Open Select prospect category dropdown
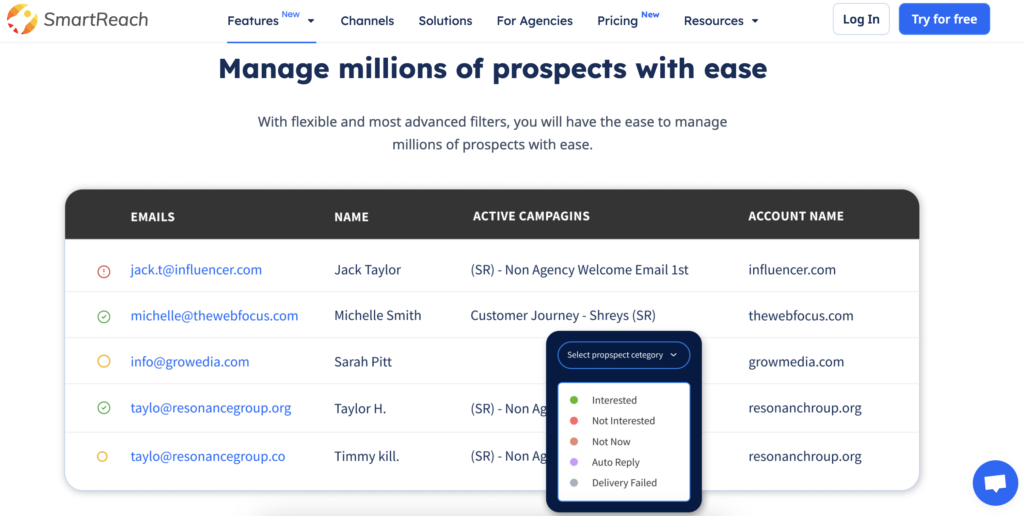Image resolution: width=1024 pixels, height=516 pixels. pyautogui.click(x=624, y=355)
